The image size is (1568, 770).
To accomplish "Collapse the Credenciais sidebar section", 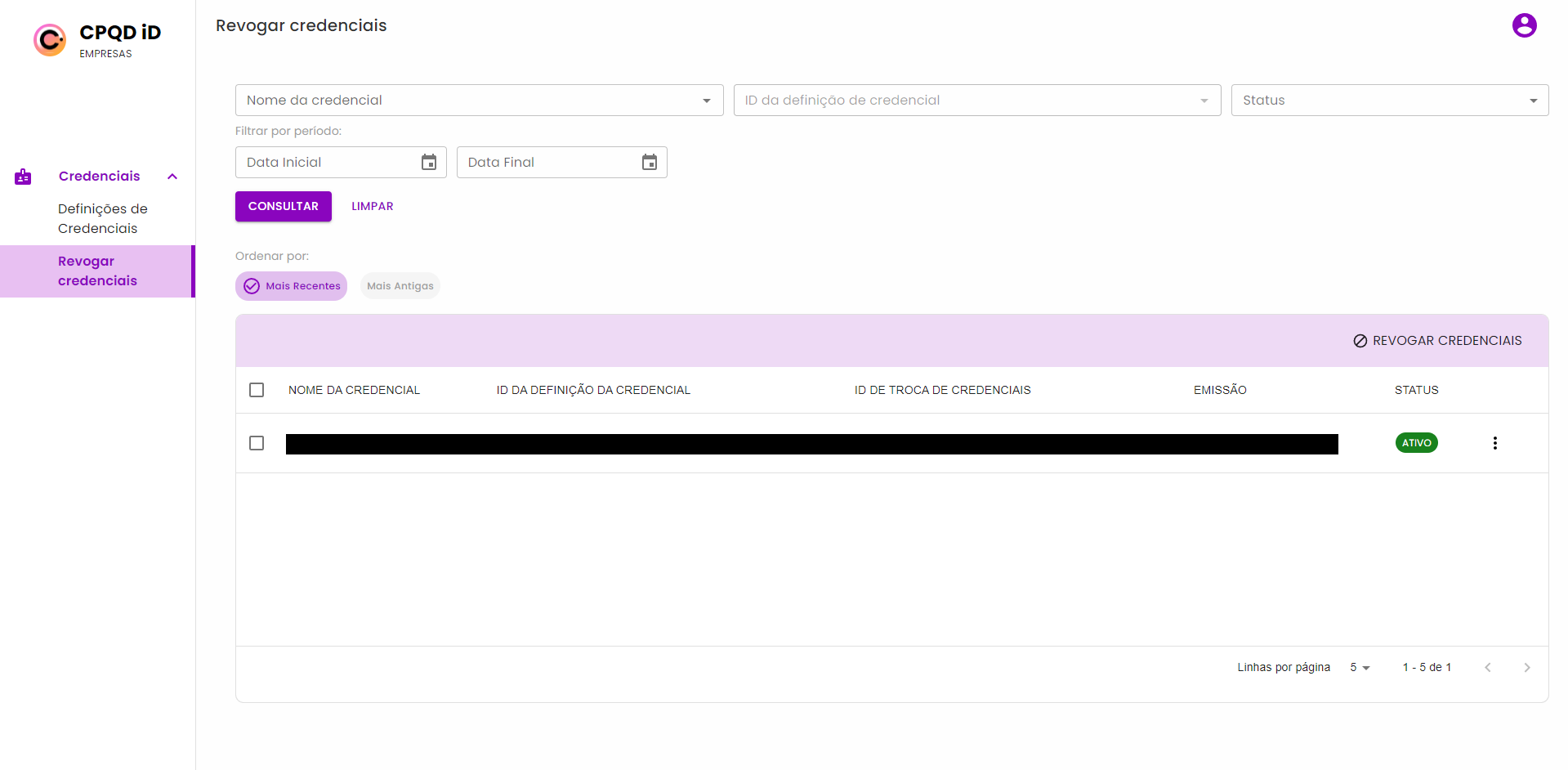I will (x=172, y=176).
